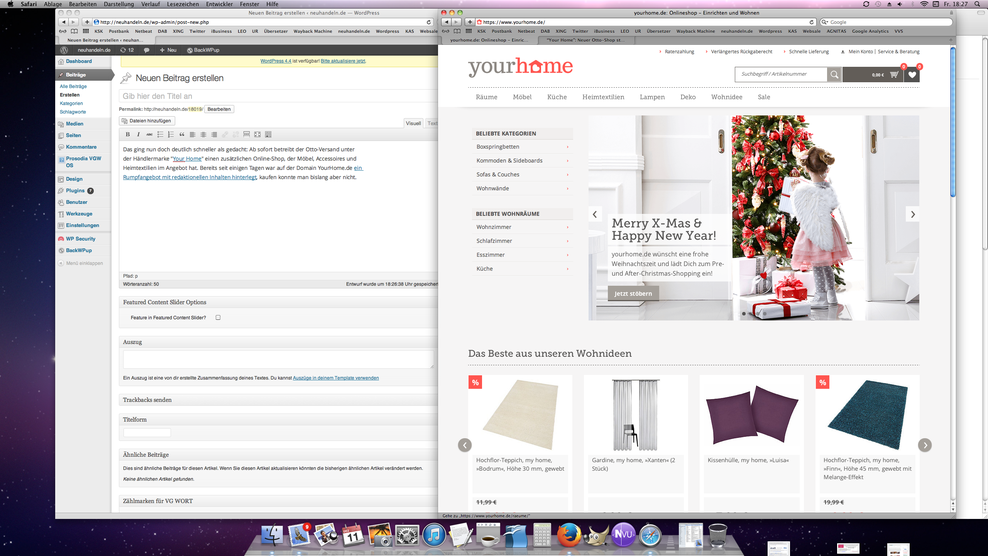Screen dimensions: 988x556
Task: Align text right in WordPress editor
Action: click(214, 134)
